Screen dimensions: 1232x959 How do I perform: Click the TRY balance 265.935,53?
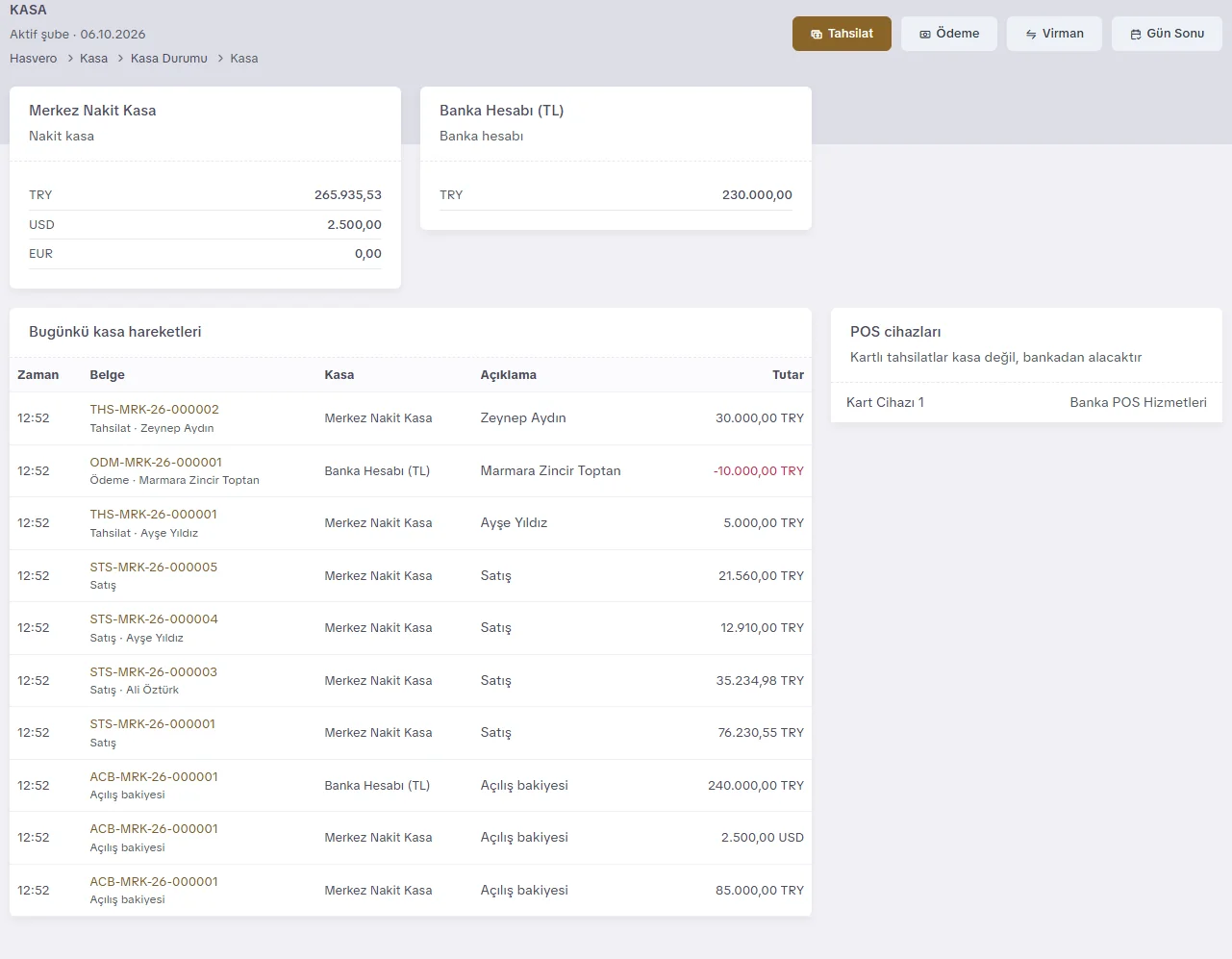click(x=348, y=195)
